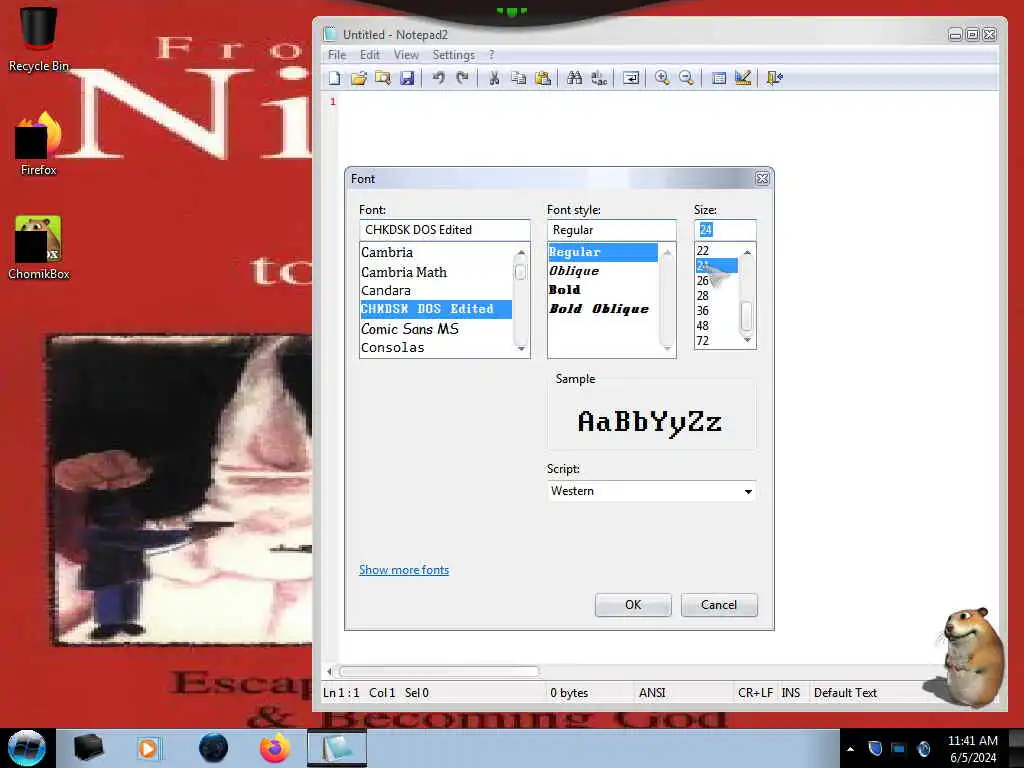The image size is (1024, 768).
Task: Click the Size input field
Action: point(725,230)
